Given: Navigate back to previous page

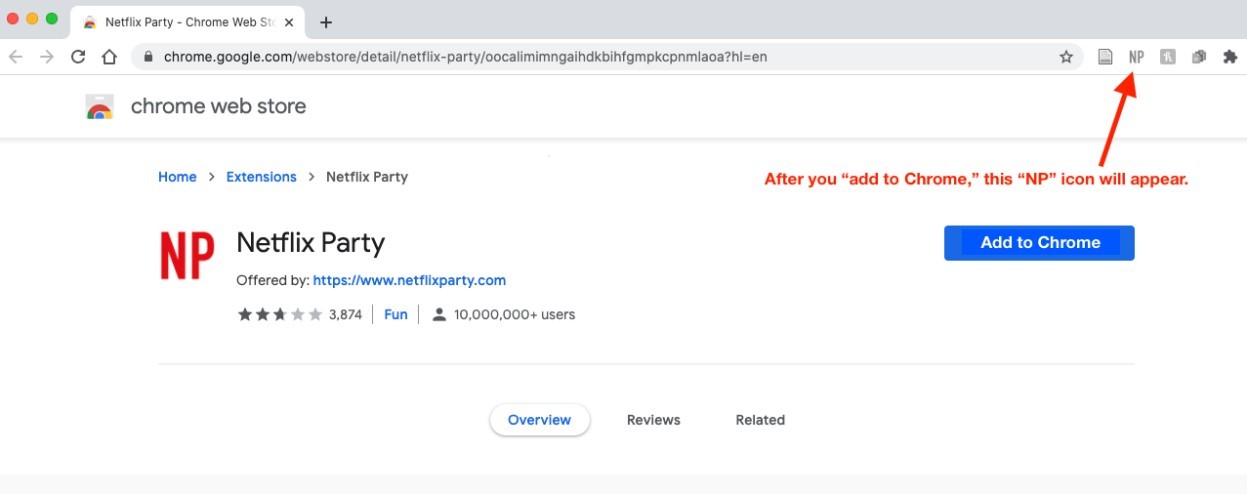Looking at the screenshot, I should coord(16,57).
